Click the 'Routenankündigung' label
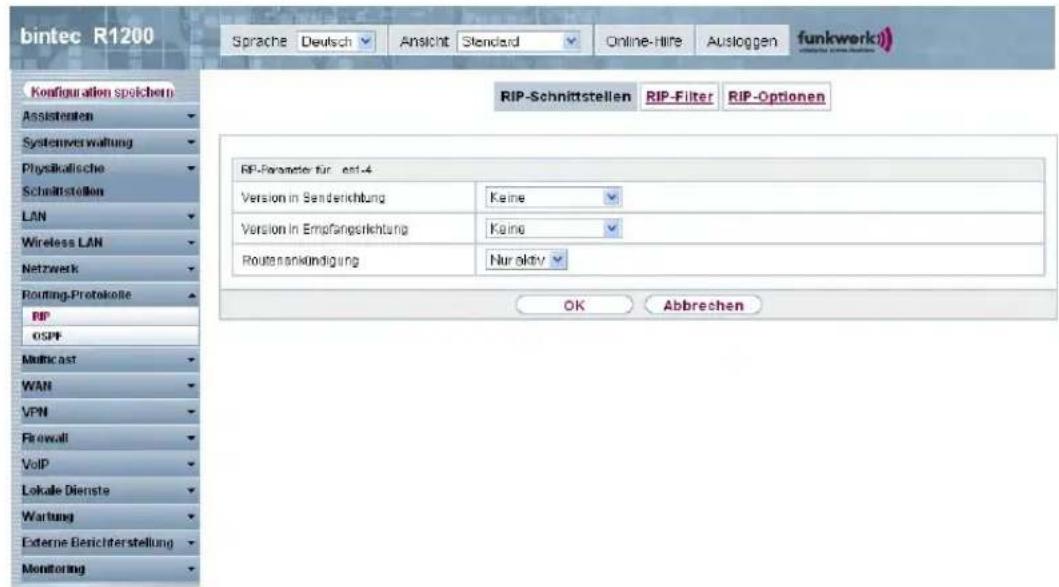The height and width of the screenshot is (587, 1059). point(300,260)
